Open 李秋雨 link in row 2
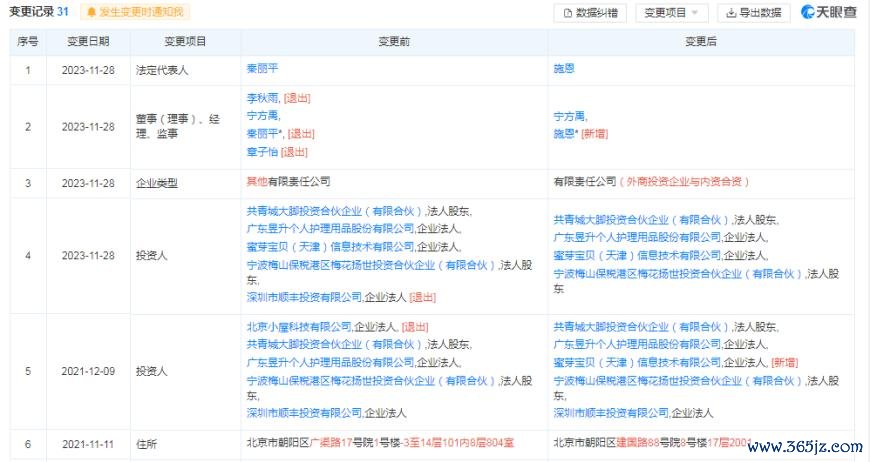This screenshot has width=870, height=462. [x=262, y=98]
